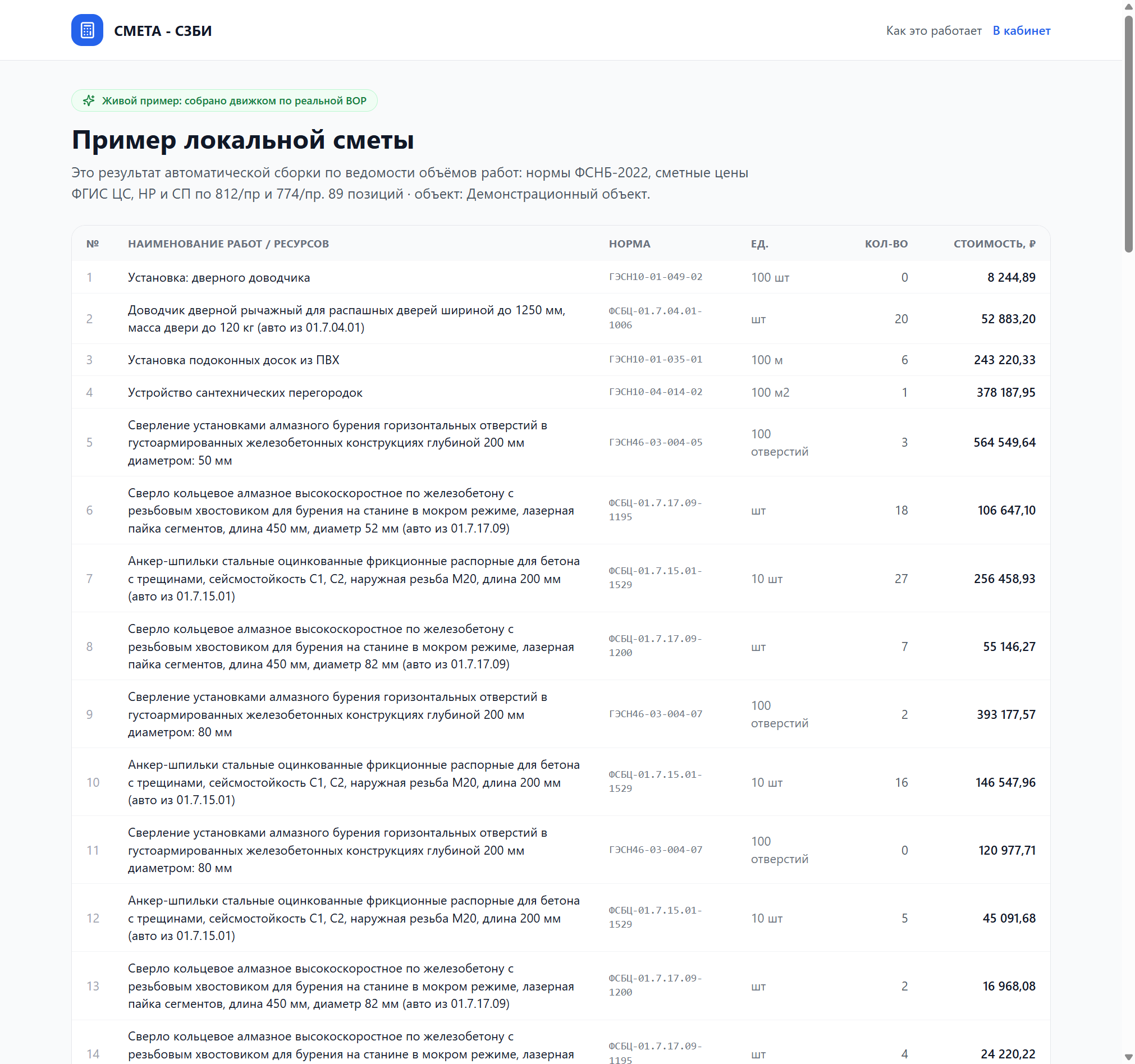Click unit cell '100 м2'

tap(770, 393)
